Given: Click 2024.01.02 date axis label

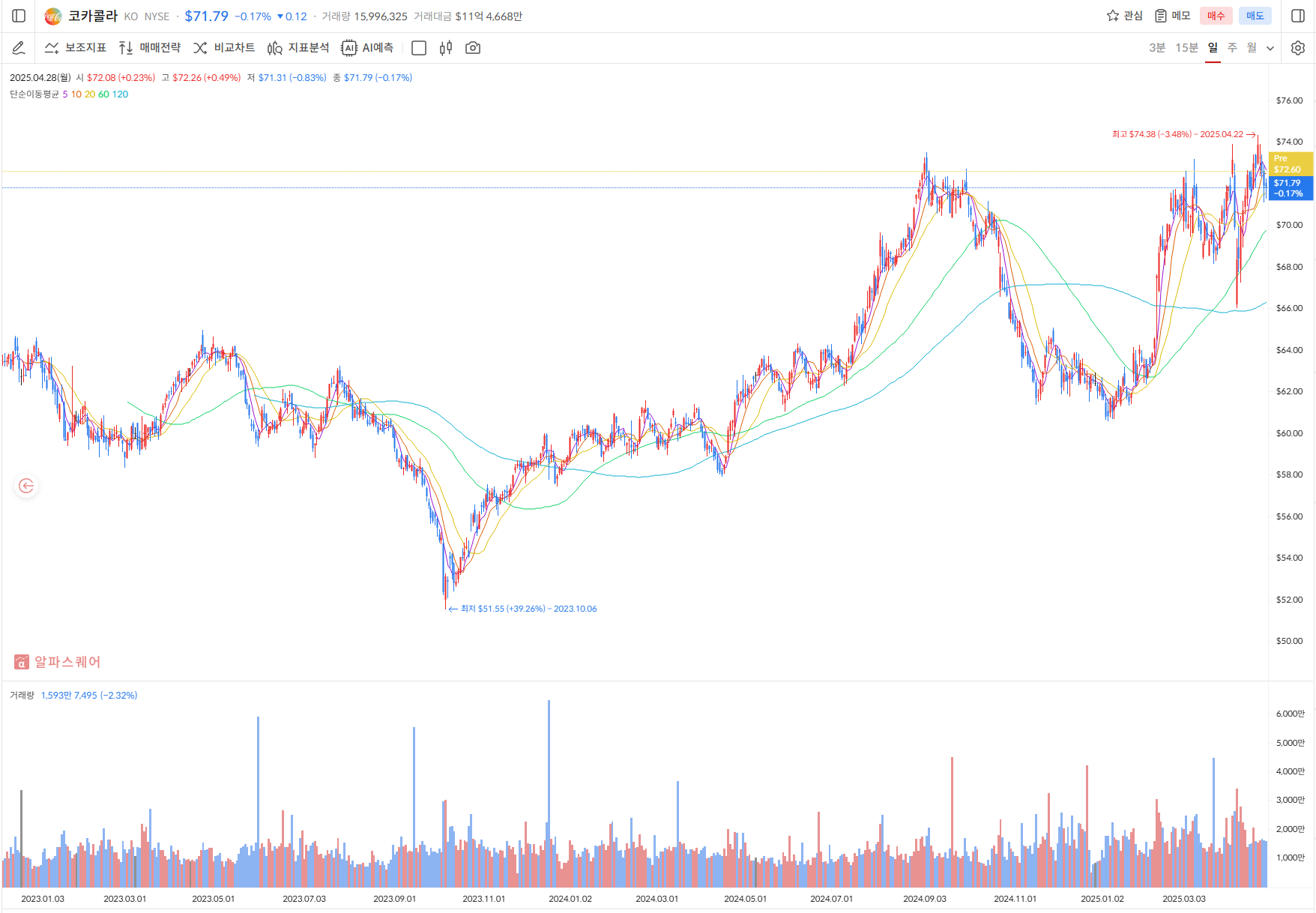Looking at the screenshot, I should coord(570,899).
